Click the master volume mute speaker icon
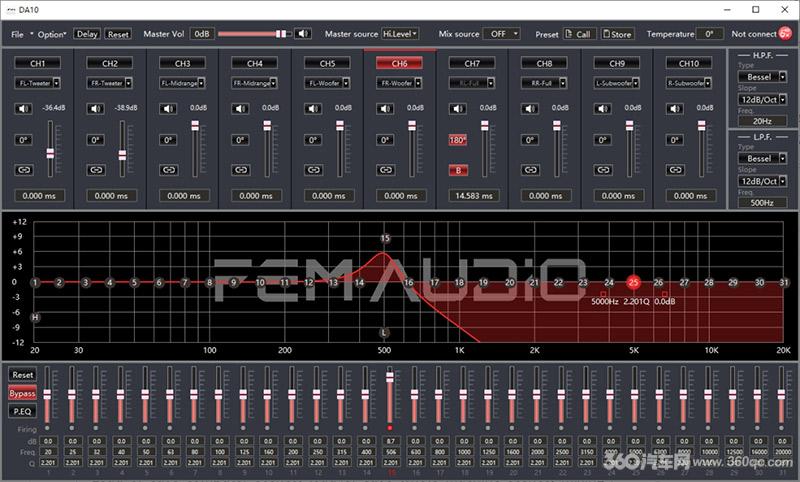The image size is (800, 482). pyautogui.click(x=303, y=34)
